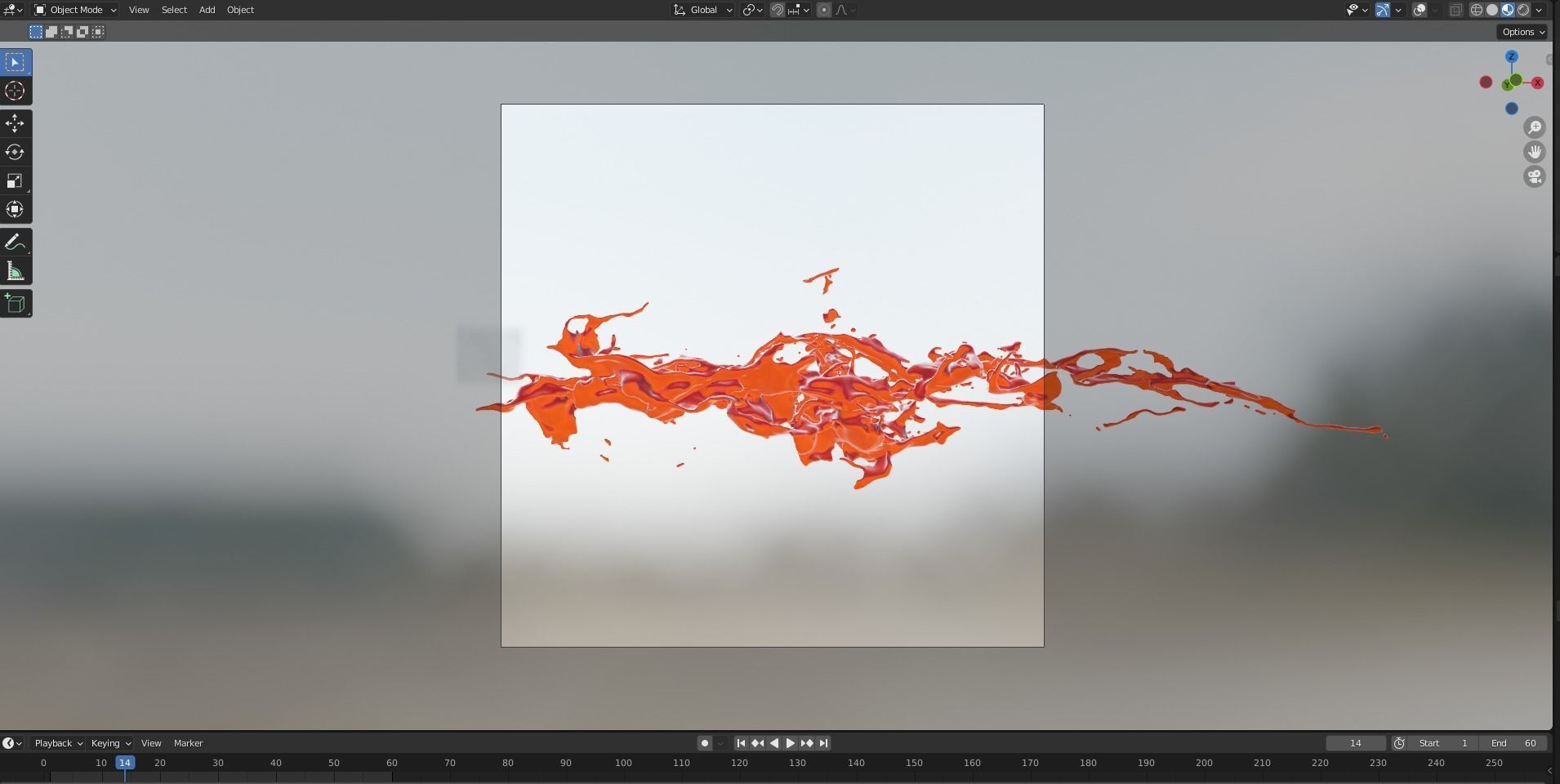This screenshot has width=1560, height=784.
Task: Jump to the first frame
Action: [x=740, y=743]
